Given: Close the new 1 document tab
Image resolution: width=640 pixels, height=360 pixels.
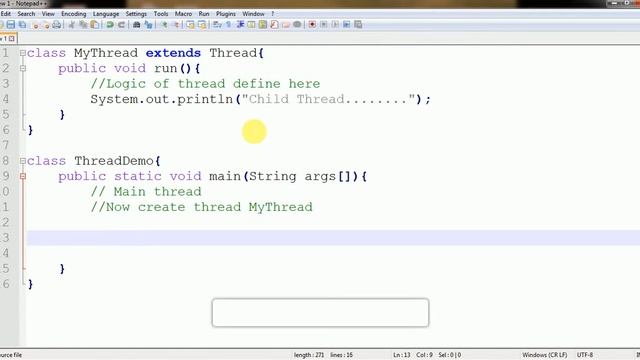Looking at the screenshot, I should tap(11, 38).
